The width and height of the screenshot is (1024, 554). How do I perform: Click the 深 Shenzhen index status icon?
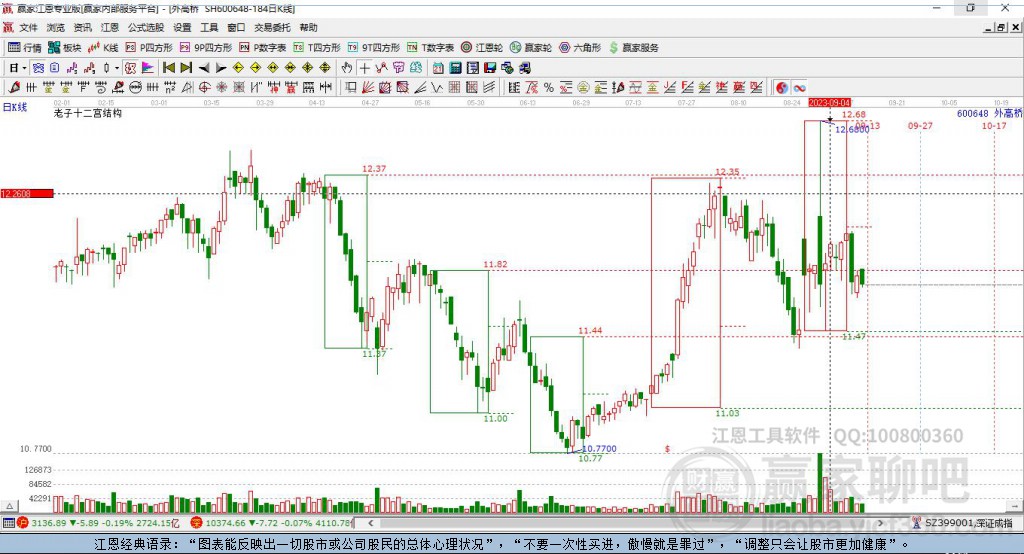197,523
